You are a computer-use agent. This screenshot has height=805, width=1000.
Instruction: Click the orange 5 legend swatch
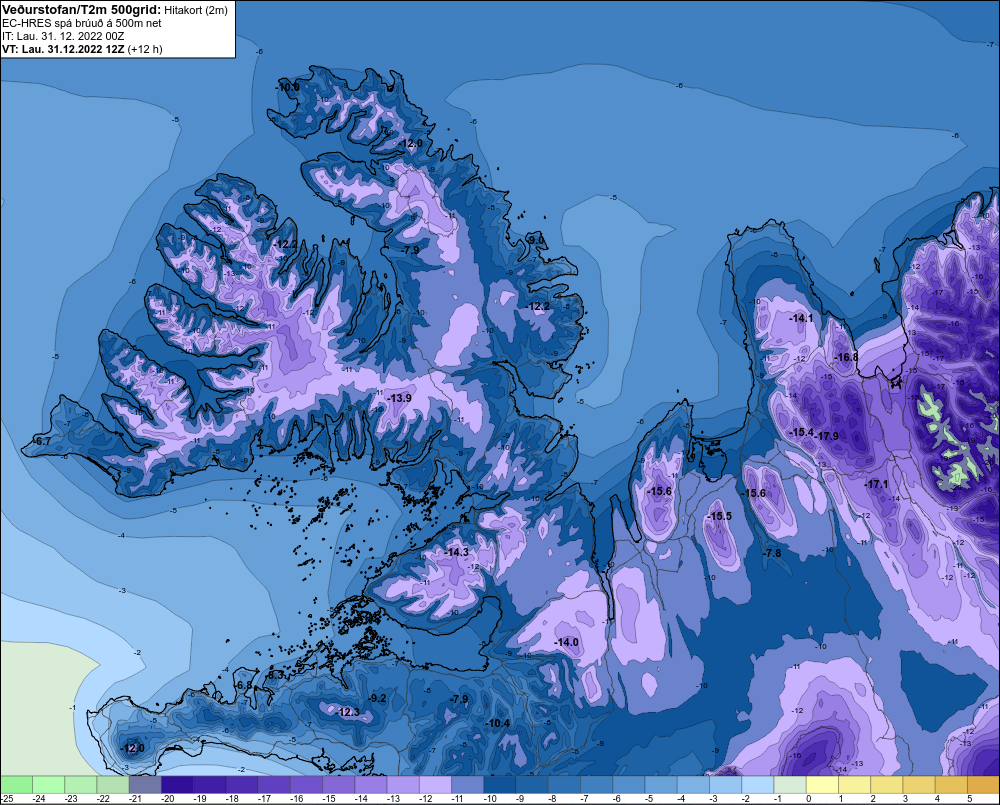tap(983, 785)
